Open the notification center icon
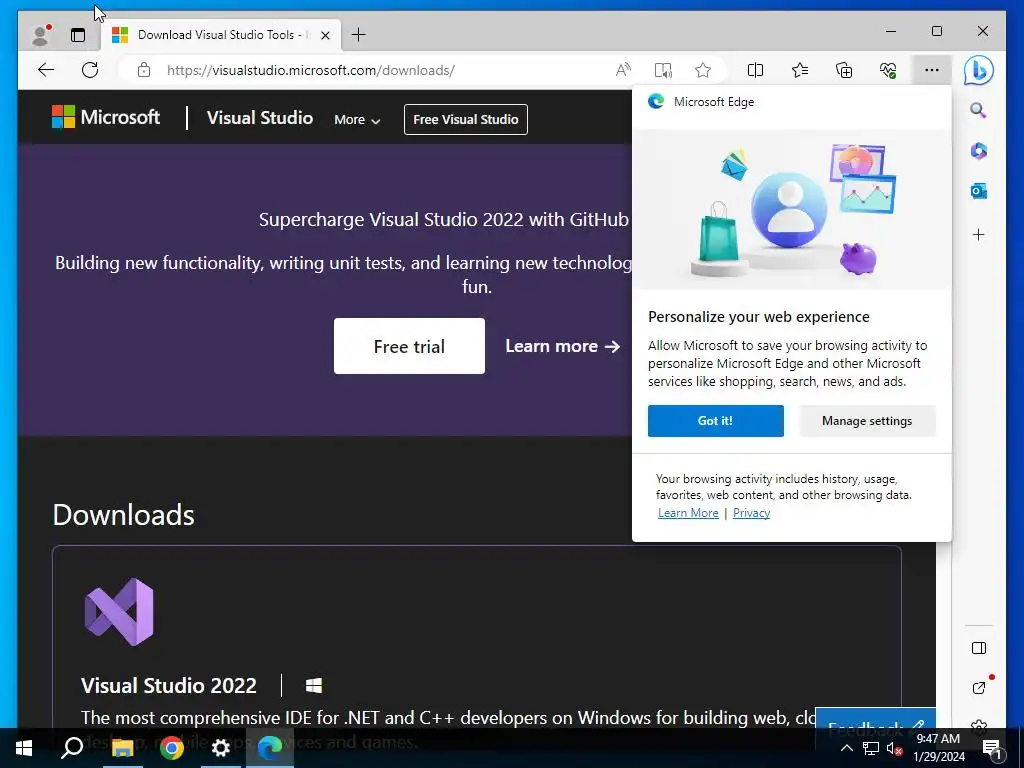 (x=993, y=748)
